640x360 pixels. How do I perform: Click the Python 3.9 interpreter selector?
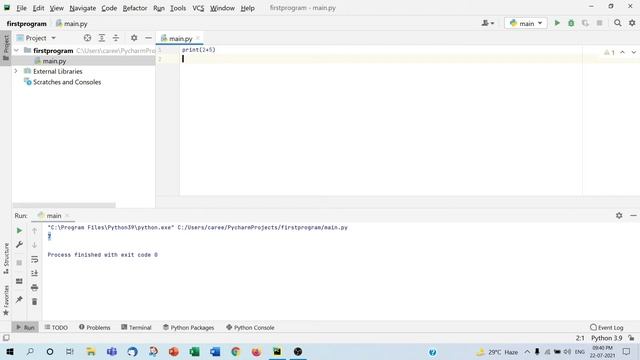[607, 338]
